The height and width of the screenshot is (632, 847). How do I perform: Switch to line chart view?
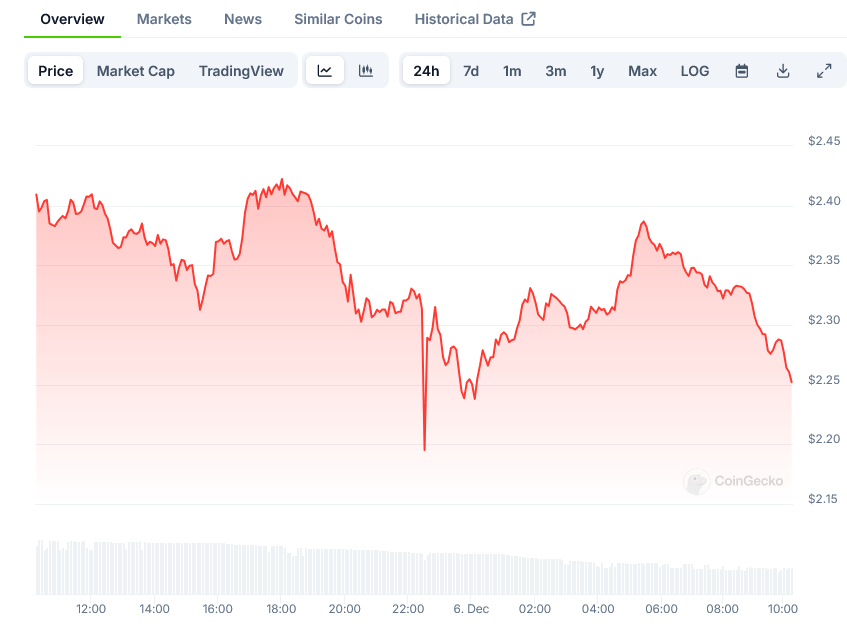pyautogui.click(x=325, y=71)
